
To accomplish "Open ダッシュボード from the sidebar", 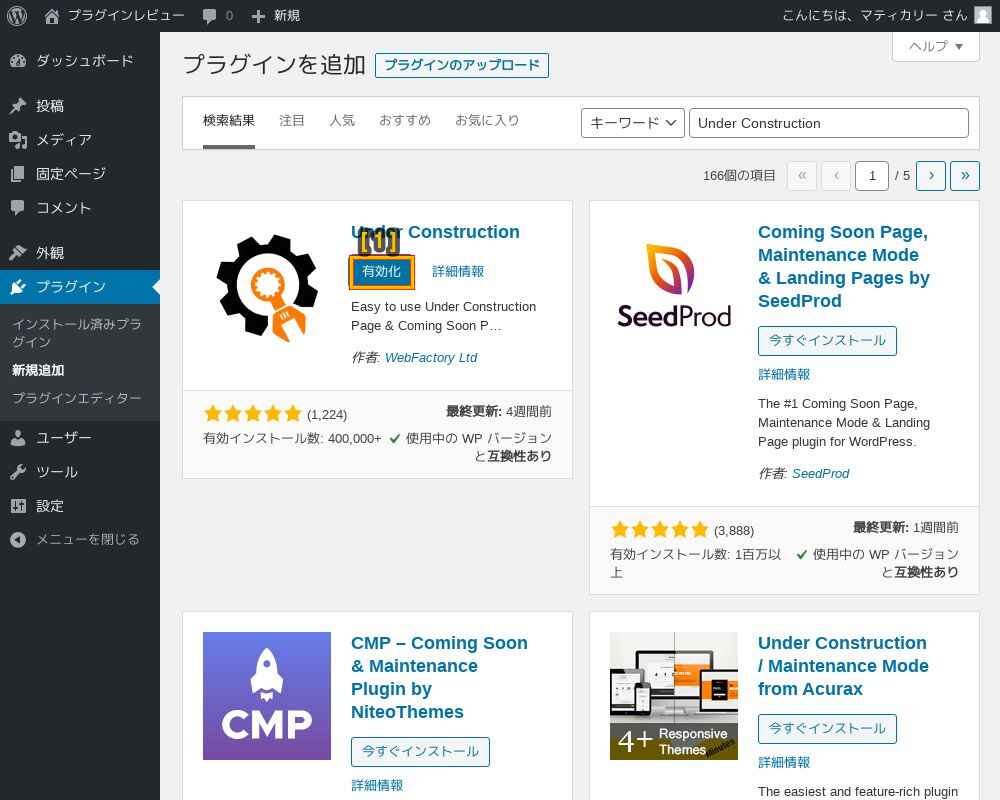I will pyautogui.click(x=80, y=61).
